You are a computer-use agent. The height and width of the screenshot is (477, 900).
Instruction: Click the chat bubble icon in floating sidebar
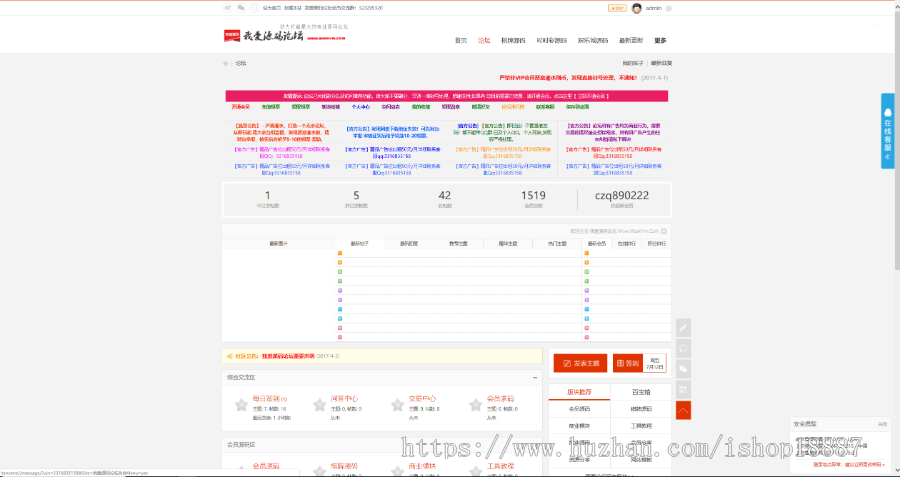683,348
